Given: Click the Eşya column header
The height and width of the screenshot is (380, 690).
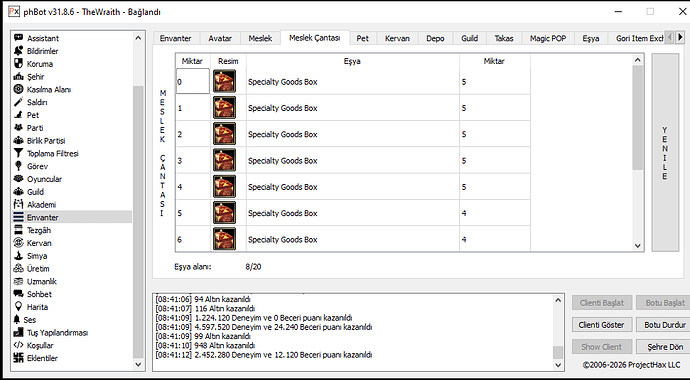Looking at the screenshot, I should click(x=352, y=61).
